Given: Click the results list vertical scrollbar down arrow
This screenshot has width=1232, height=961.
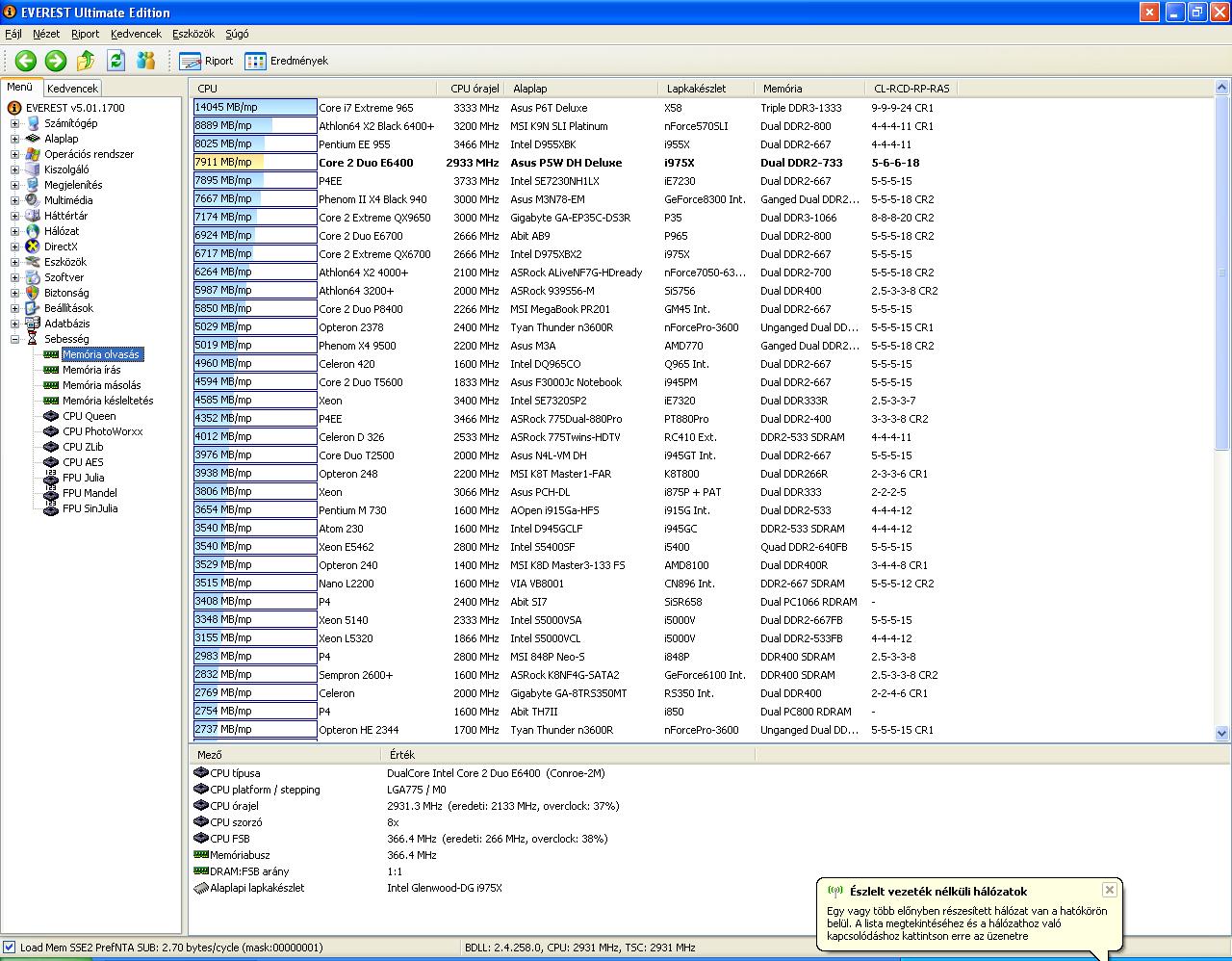Looking at the screenshot, I should tap(1222, 733).
